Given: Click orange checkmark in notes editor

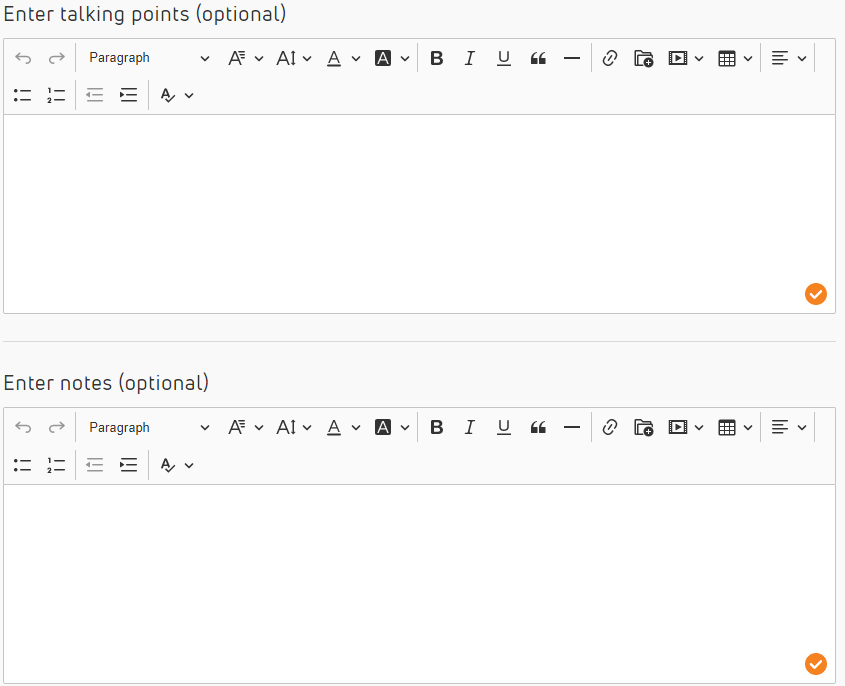Looking at the screenshot, I should point(815,664).
